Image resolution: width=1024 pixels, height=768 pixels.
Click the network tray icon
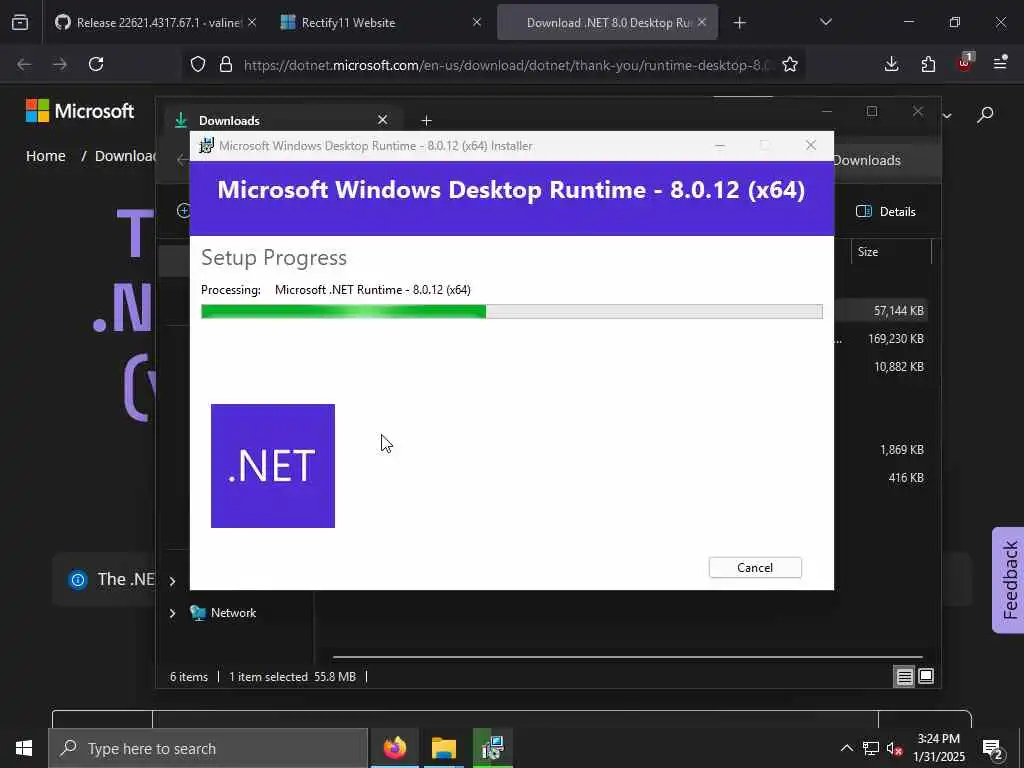click(871, 748)
